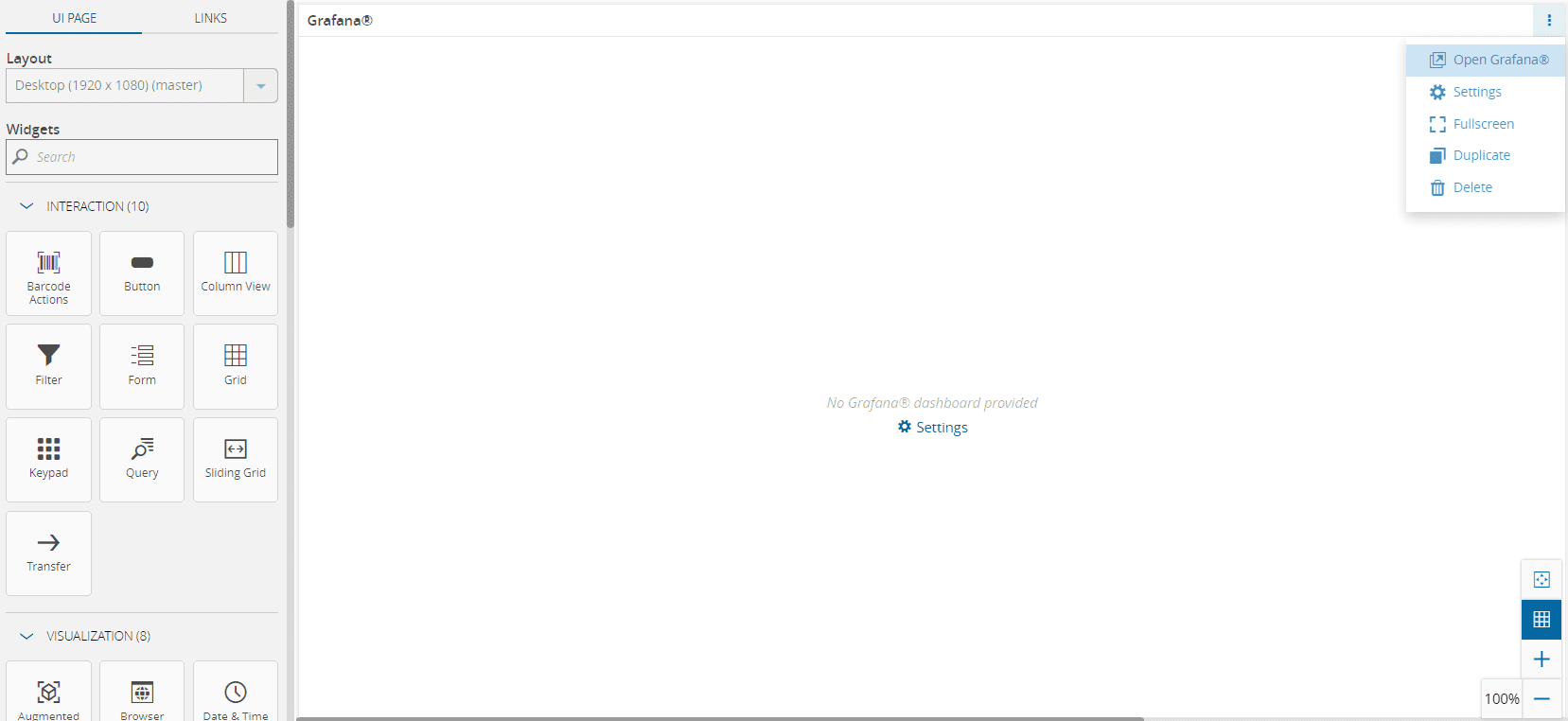
Task: Click the Grafana® widget title
Action: 340,20
